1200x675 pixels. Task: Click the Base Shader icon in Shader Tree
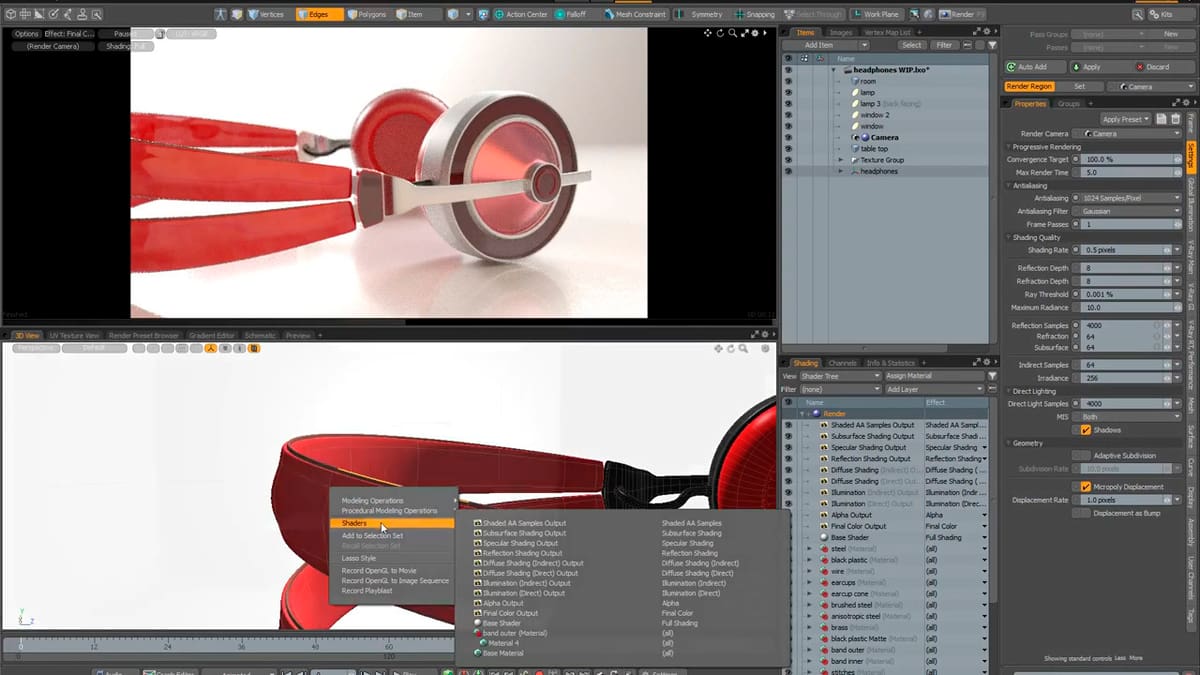coord(824,537)
